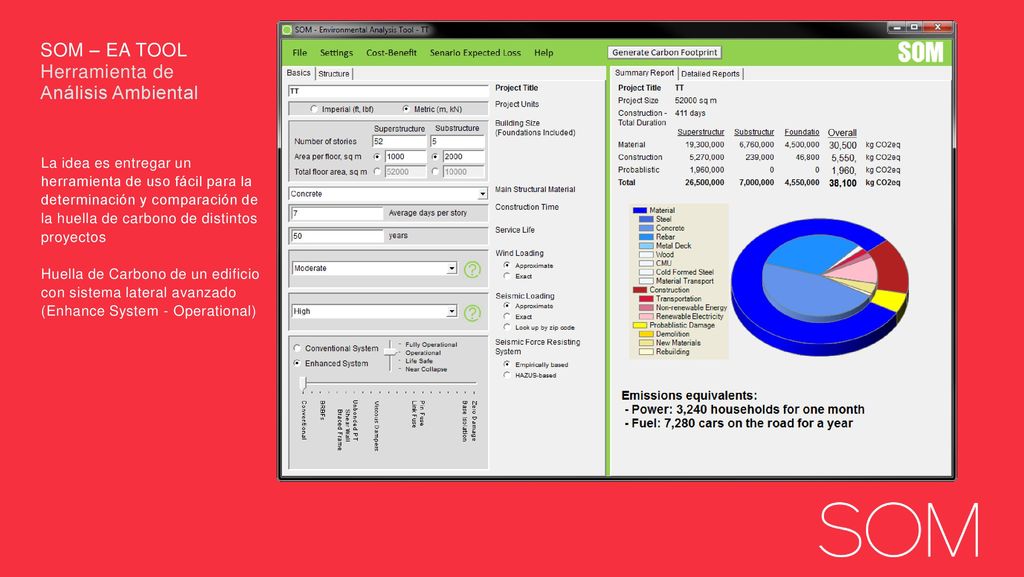This screenshot has width=1024, height=577.
Task: Click the blue Material legend swatch
Action: point(639,210)
